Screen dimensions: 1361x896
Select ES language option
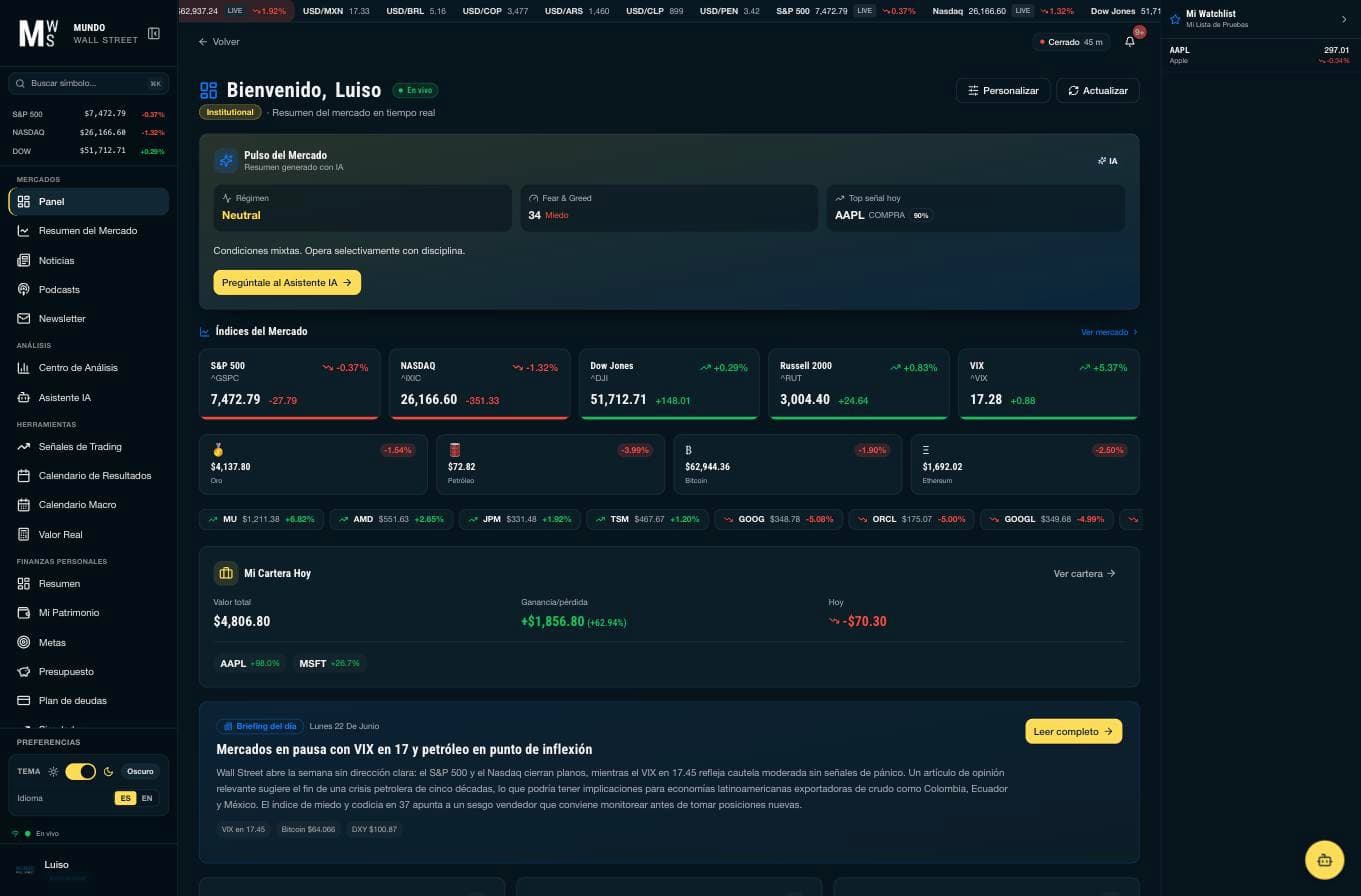point(125,798)
